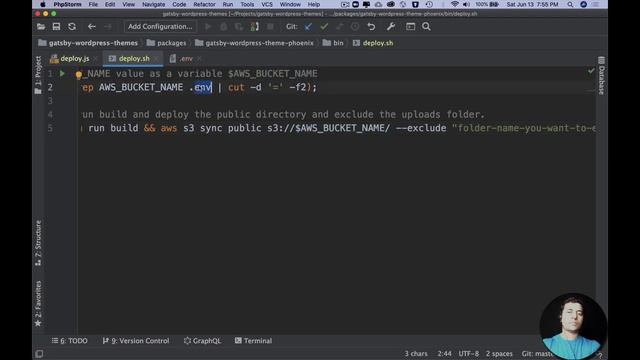Screen dimensions: 640x360
Task: Click the Open folder toolbar icon
Action: (41, 27)
